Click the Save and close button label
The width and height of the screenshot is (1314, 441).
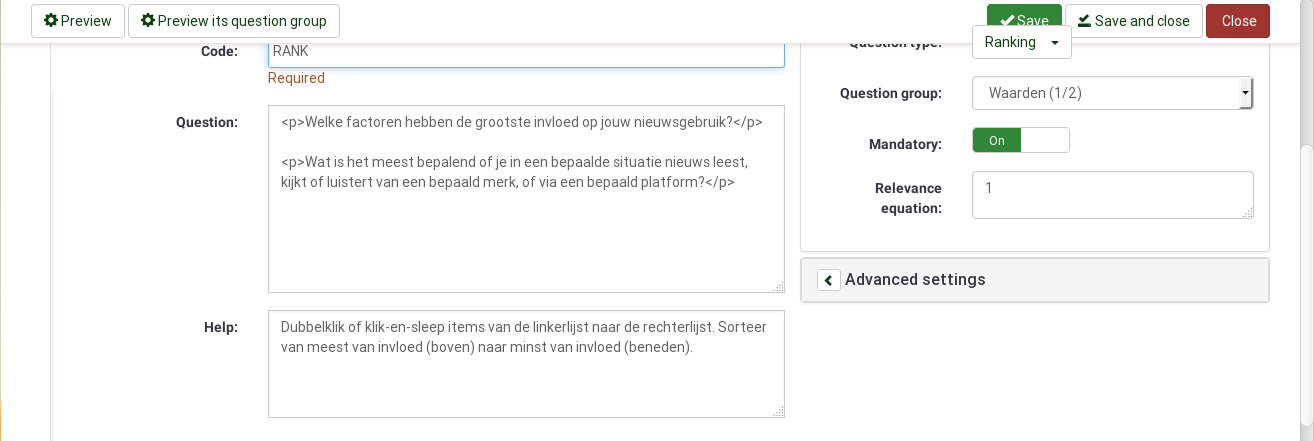pyautogui.click(x=1142, y=21)
